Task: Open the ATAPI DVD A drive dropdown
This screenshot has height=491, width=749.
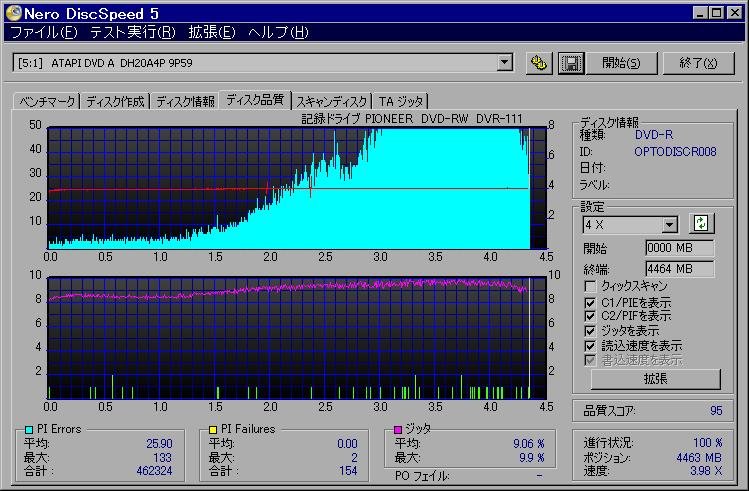Action: (504, 63)
